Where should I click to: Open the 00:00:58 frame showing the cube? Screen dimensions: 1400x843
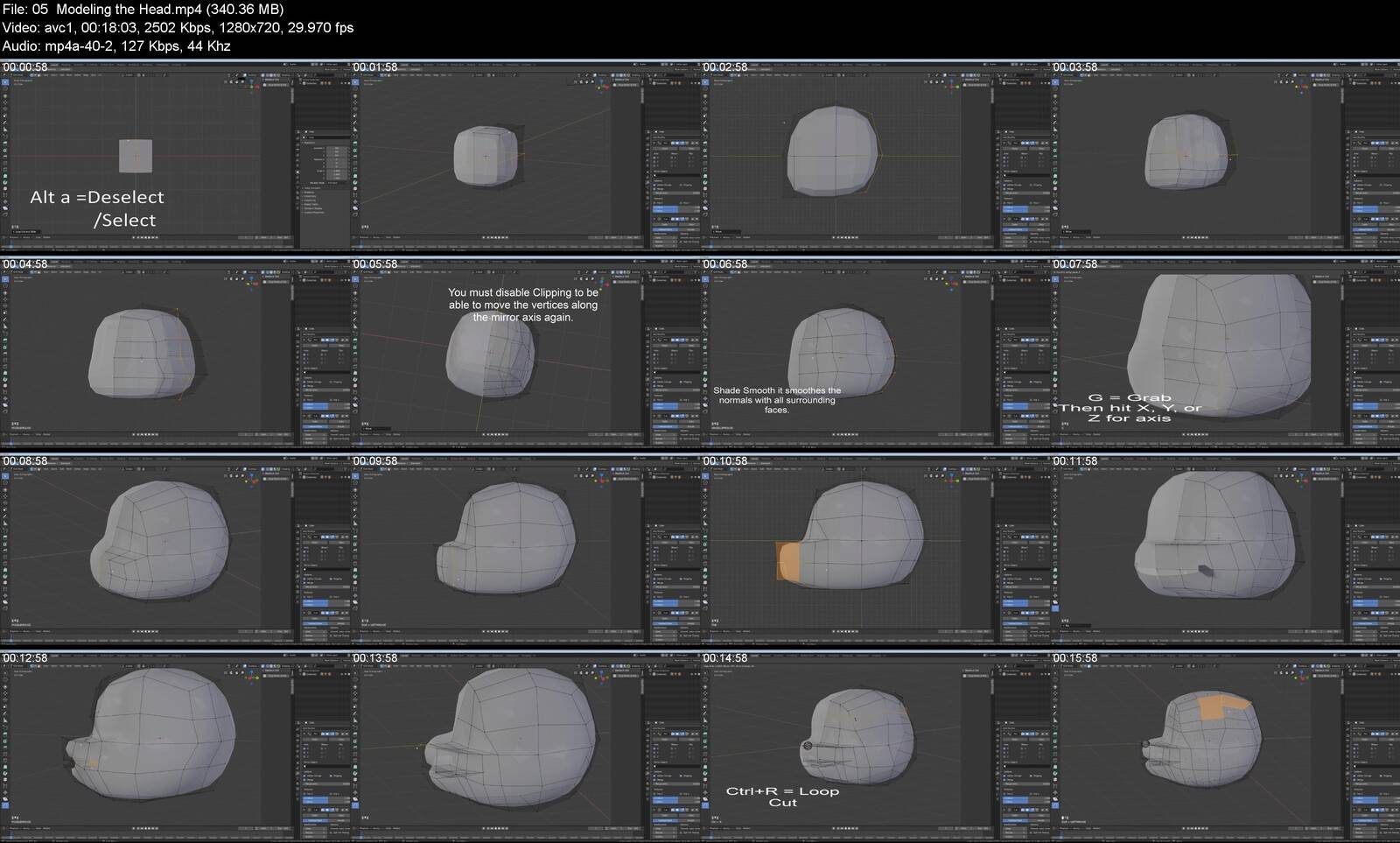point(175,156)
